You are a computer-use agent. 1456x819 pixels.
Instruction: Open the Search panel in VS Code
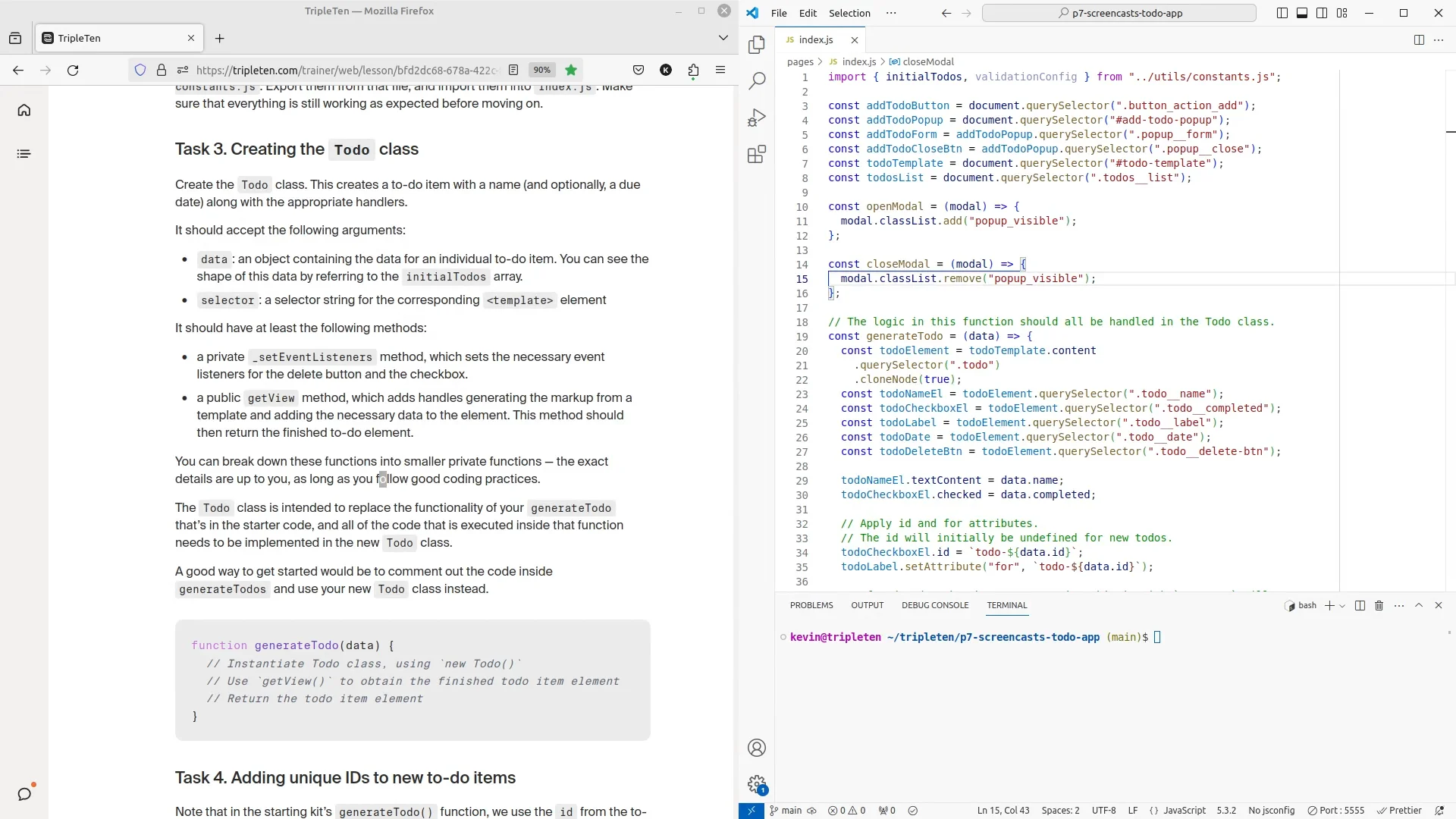(x=757, y=80)
